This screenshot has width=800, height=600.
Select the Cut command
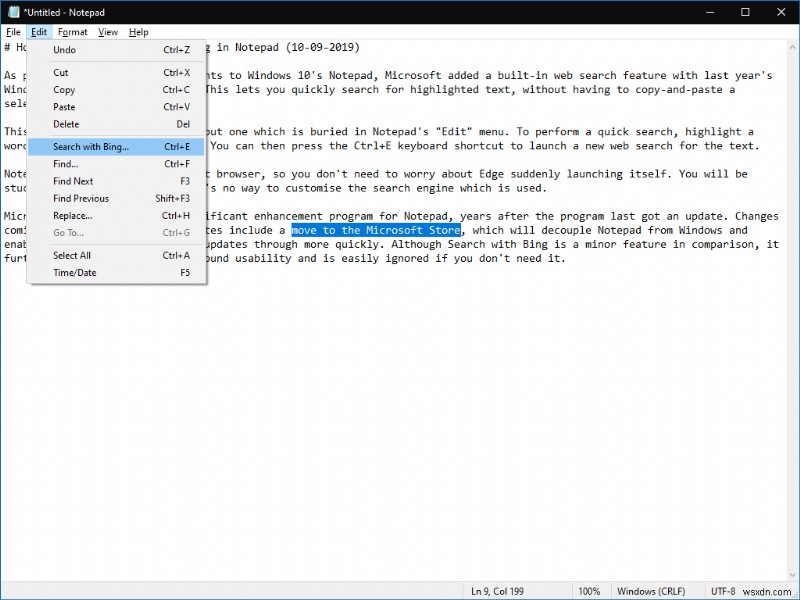click(60, 72)
